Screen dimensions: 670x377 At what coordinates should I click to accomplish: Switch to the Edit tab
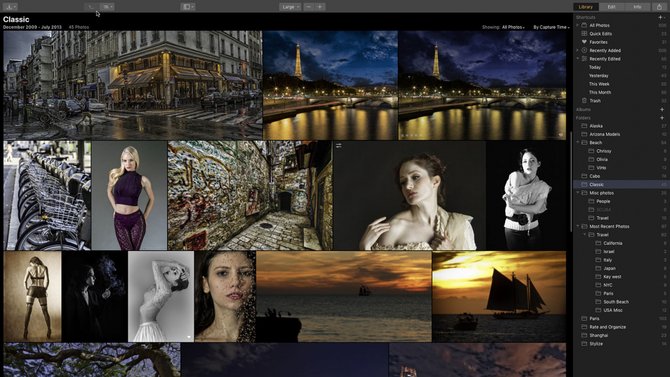pos(611,7)
